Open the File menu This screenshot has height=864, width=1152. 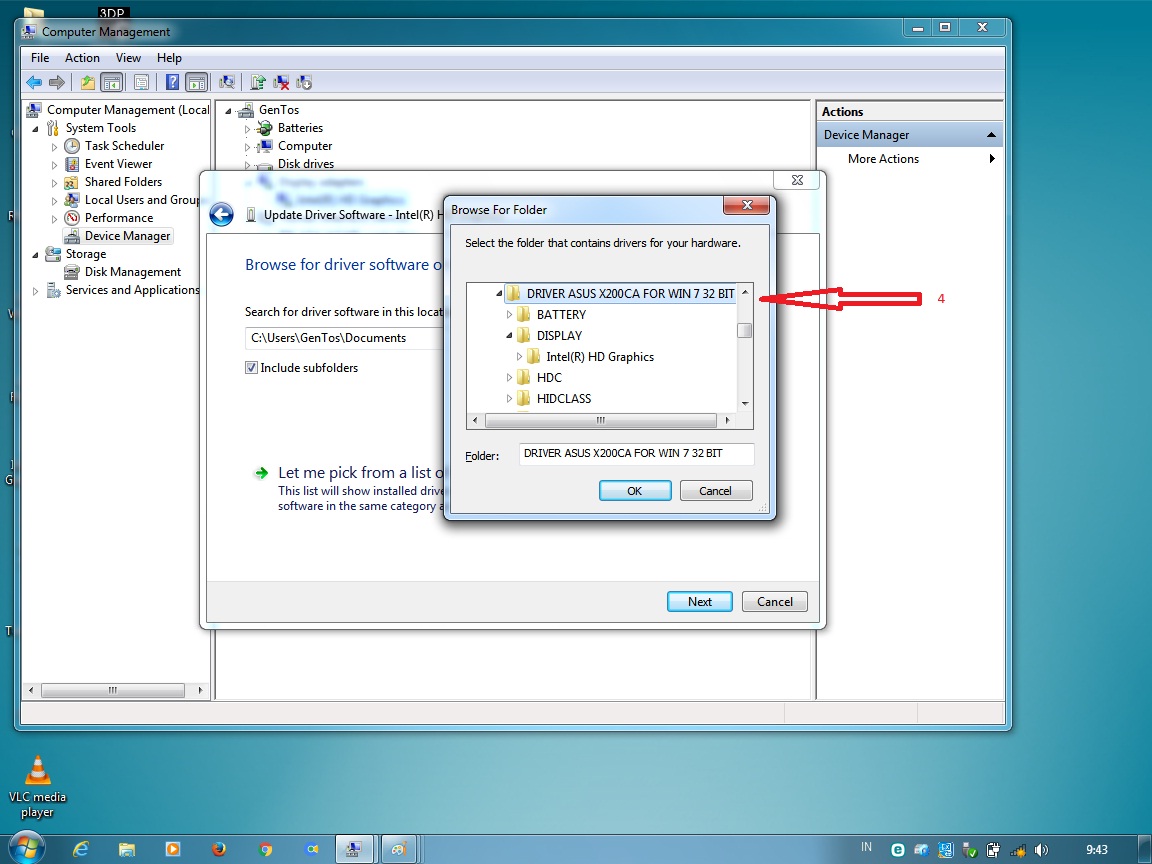click(x=40, y=58)
